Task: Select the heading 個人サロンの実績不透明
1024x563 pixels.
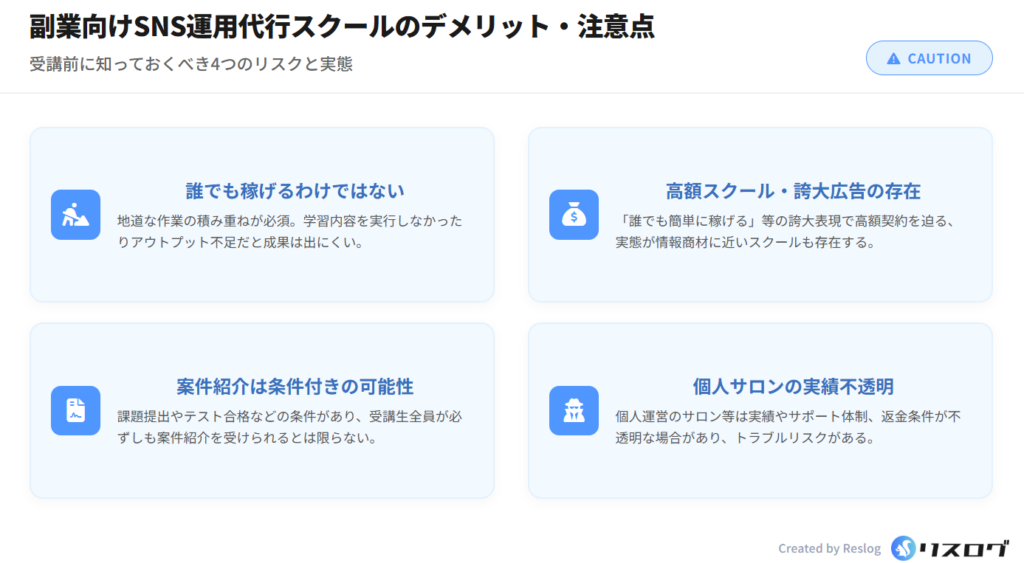Action: (x=793, y=386)
